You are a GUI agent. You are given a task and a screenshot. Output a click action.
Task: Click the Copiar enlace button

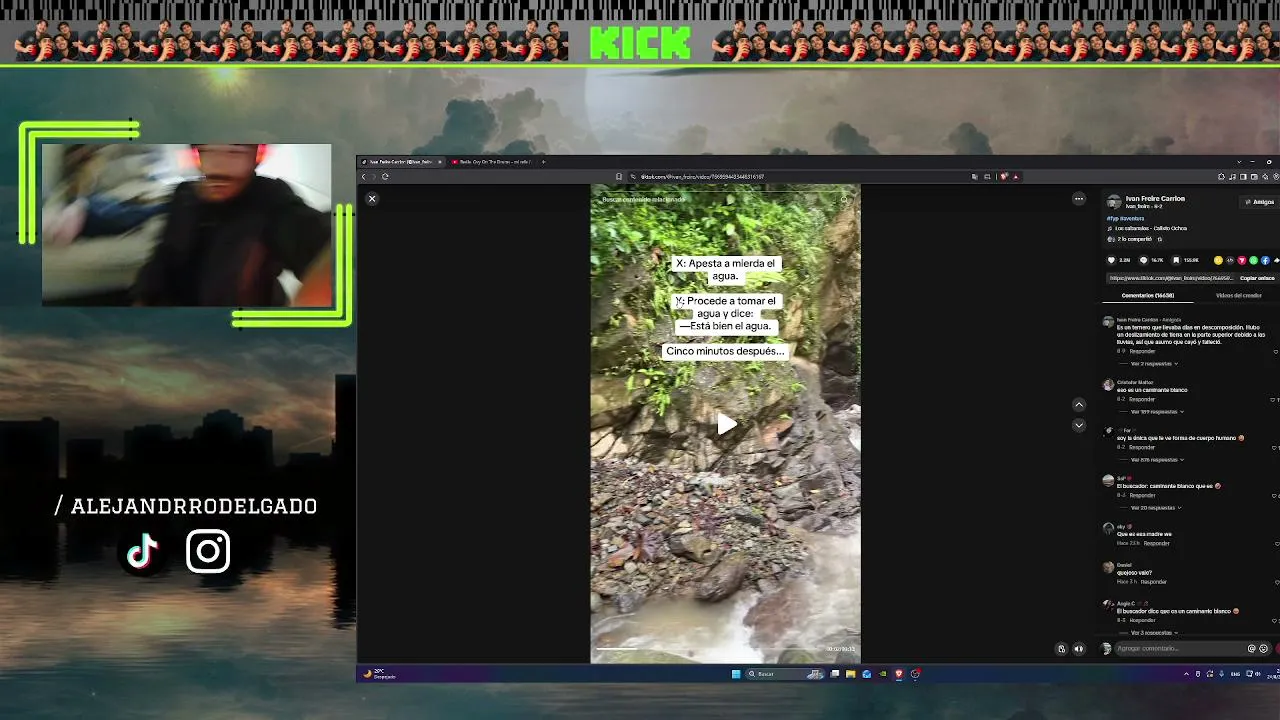point(1257,278)
